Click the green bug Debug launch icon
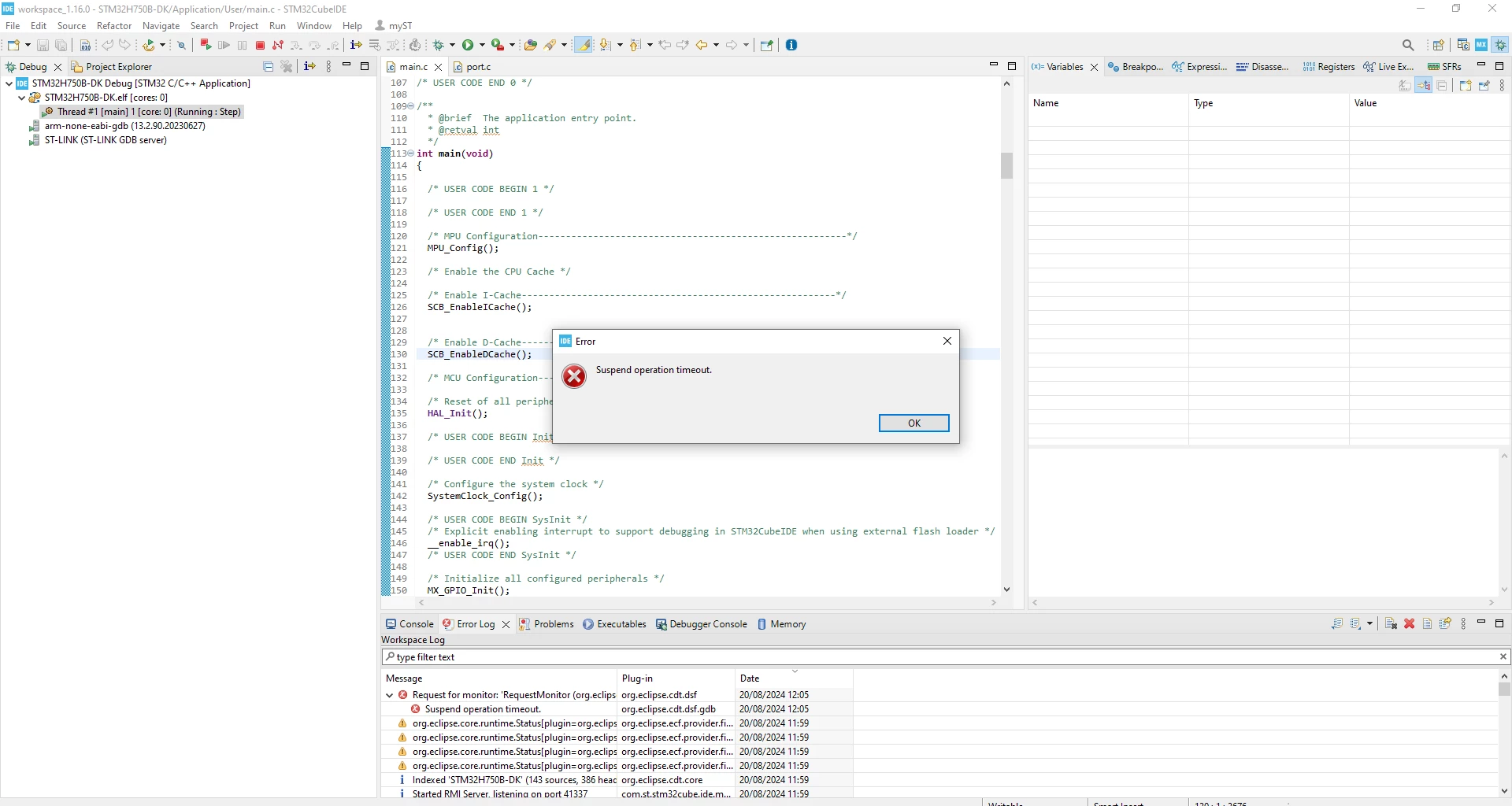The height and width of the screenshot is (806, 1512). point(439,45)
